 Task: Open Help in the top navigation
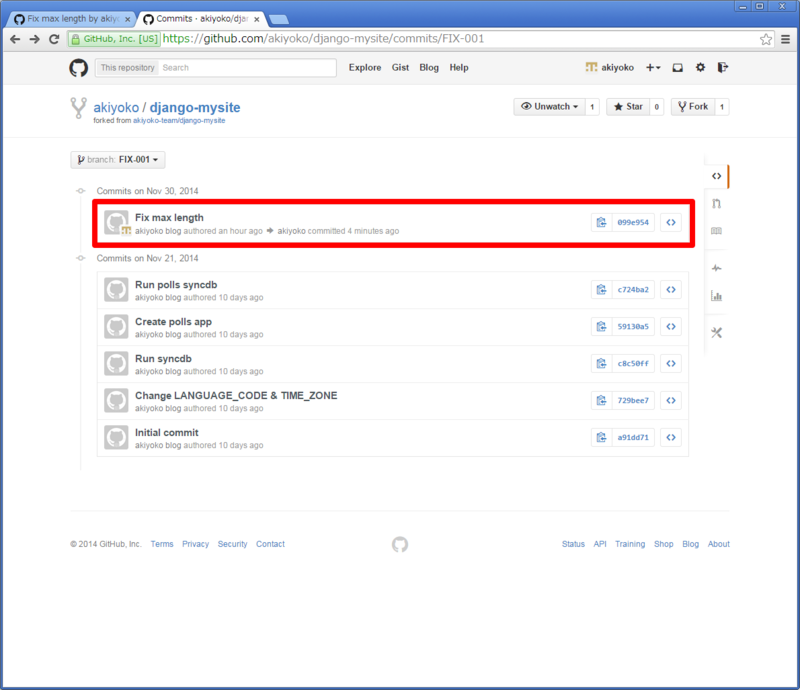tap(459, 67)
